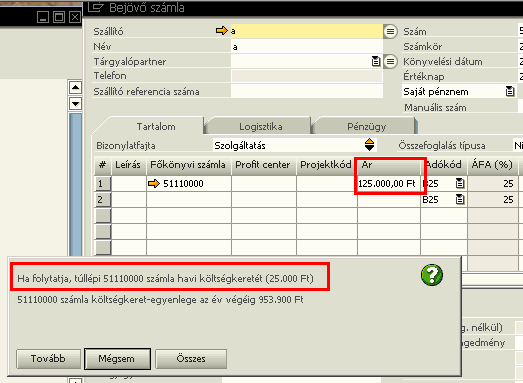Switch to the Tartalom tab
Viewport: 523px width, 383px height.
pyautogui.click(x=156, y=126)
